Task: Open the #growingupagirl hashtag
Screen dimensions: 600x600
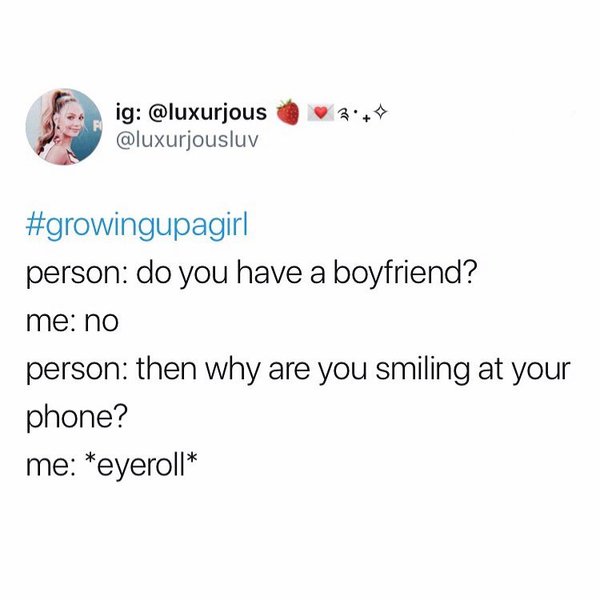Action: [137, 226]
